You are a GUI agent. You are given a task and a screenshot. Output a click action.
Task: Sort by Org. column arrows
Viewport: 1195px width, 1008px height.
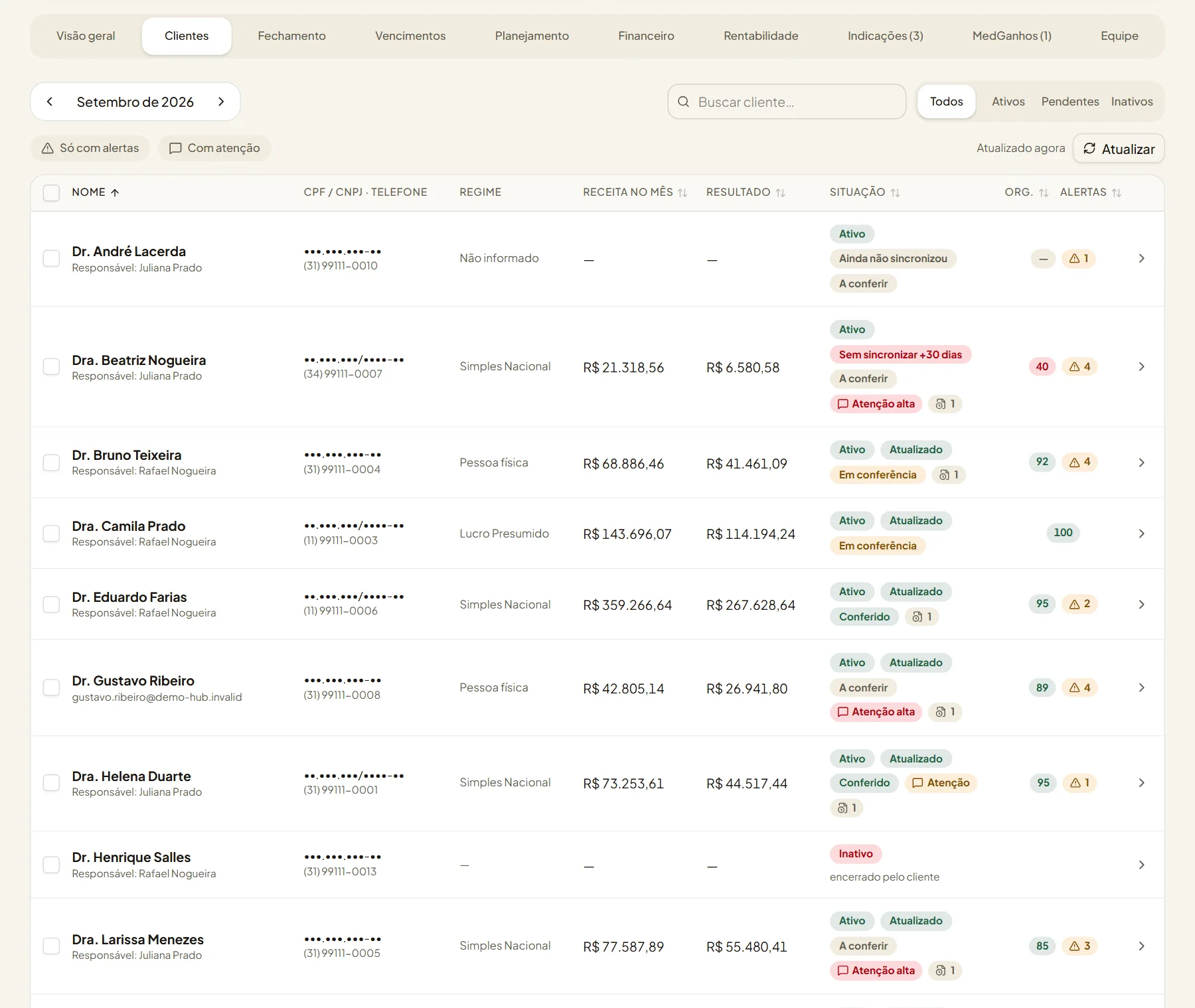pos(1044,193)
